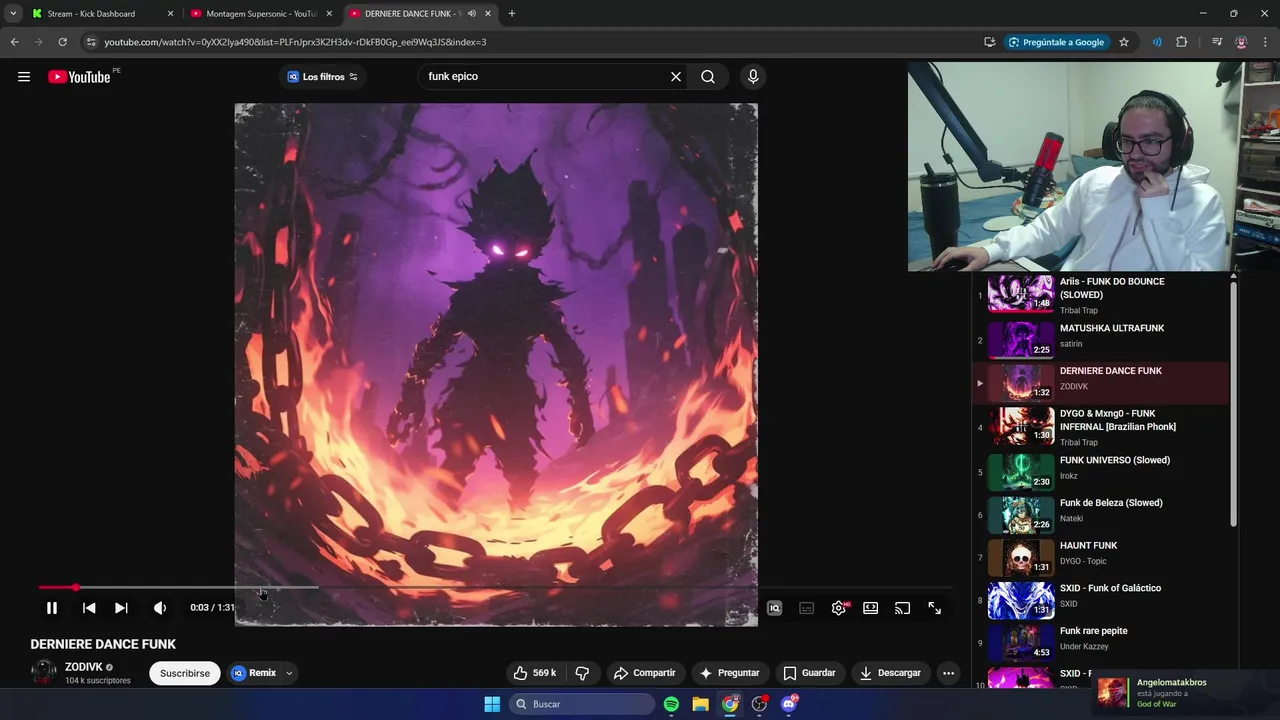Play MATUSHKA ULTRAFUNK from playlist
The image size is (1280, 720).
pos(1100,339)
